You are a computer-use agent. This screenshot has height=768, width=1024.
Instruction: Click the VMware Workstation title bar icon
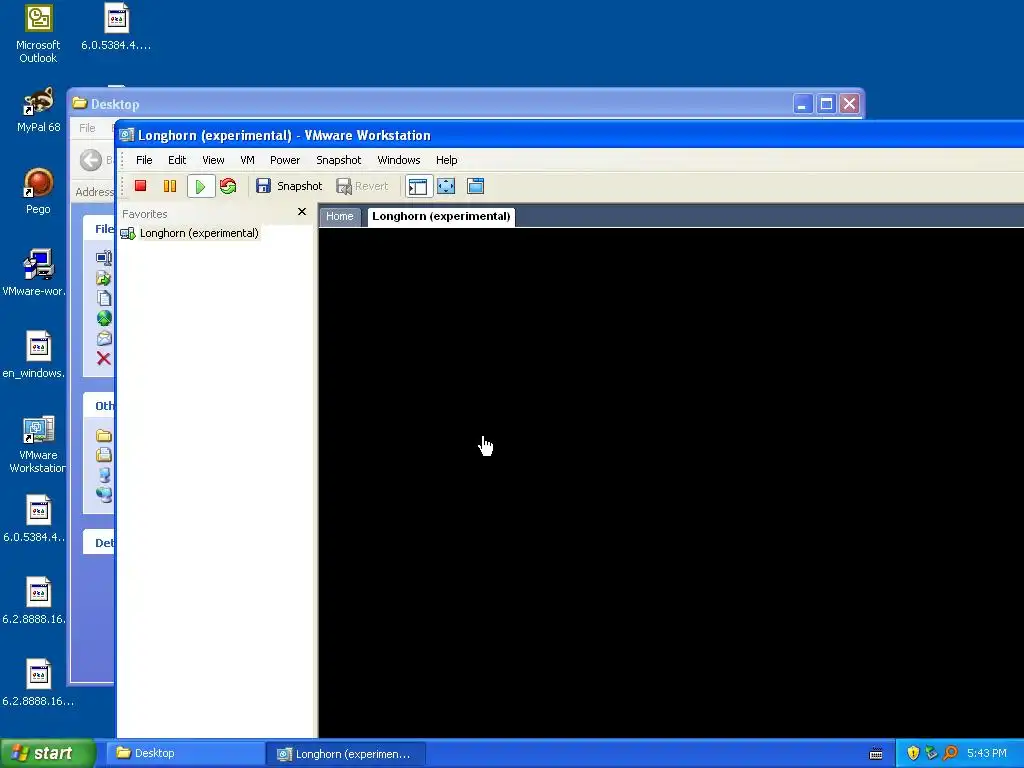pyautogui.click(x=127, y=135)
